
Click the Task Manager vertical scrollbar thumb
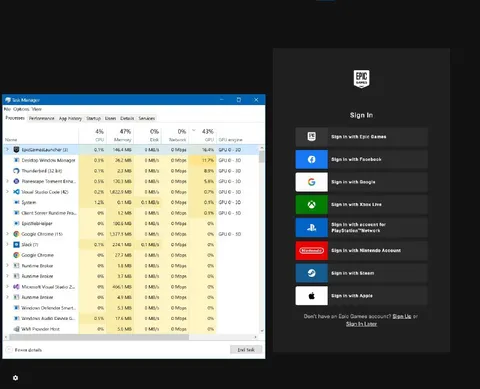coord(262,156)
